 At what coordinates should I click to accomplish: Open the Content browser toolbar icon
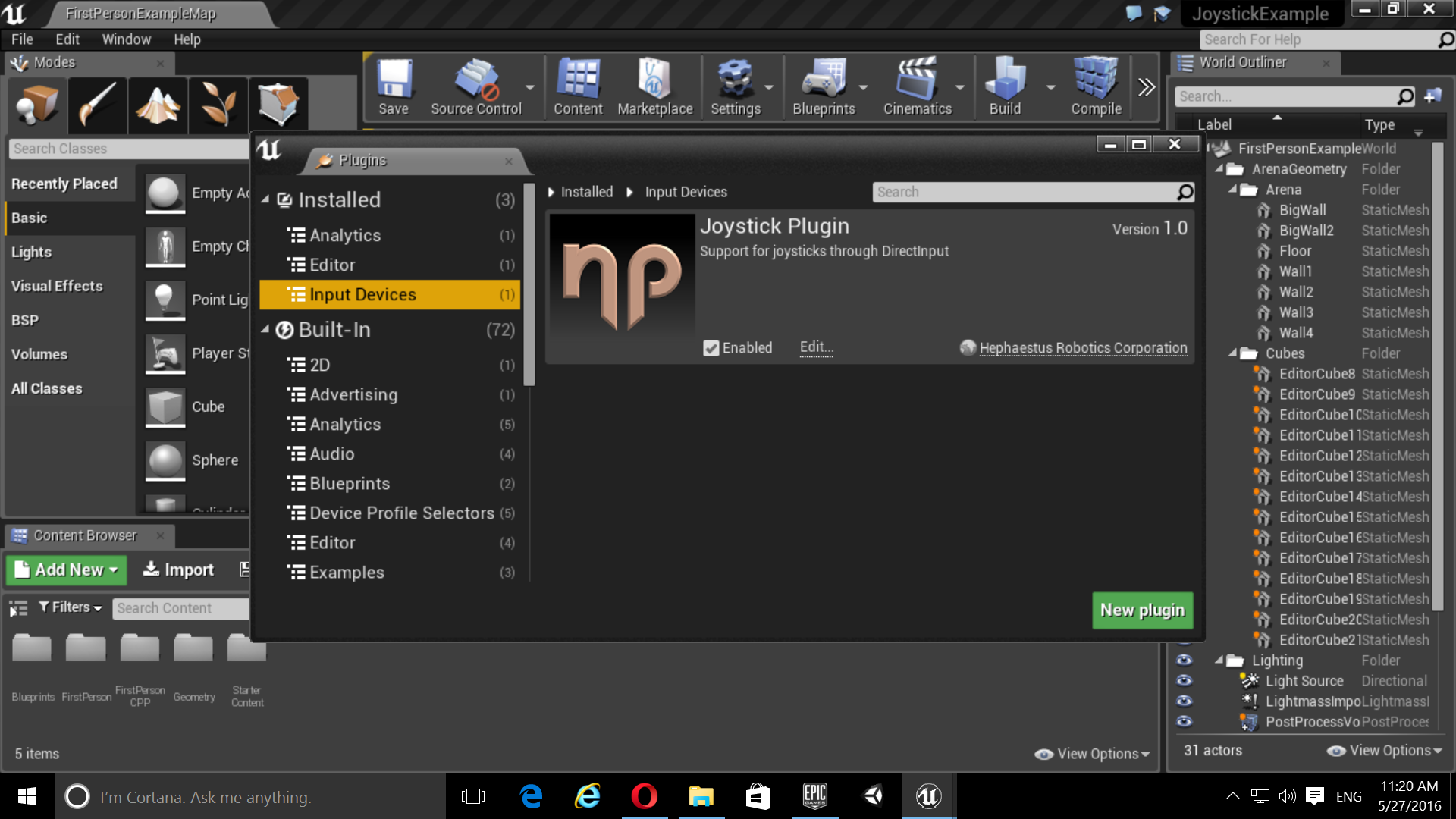(578, 87)
